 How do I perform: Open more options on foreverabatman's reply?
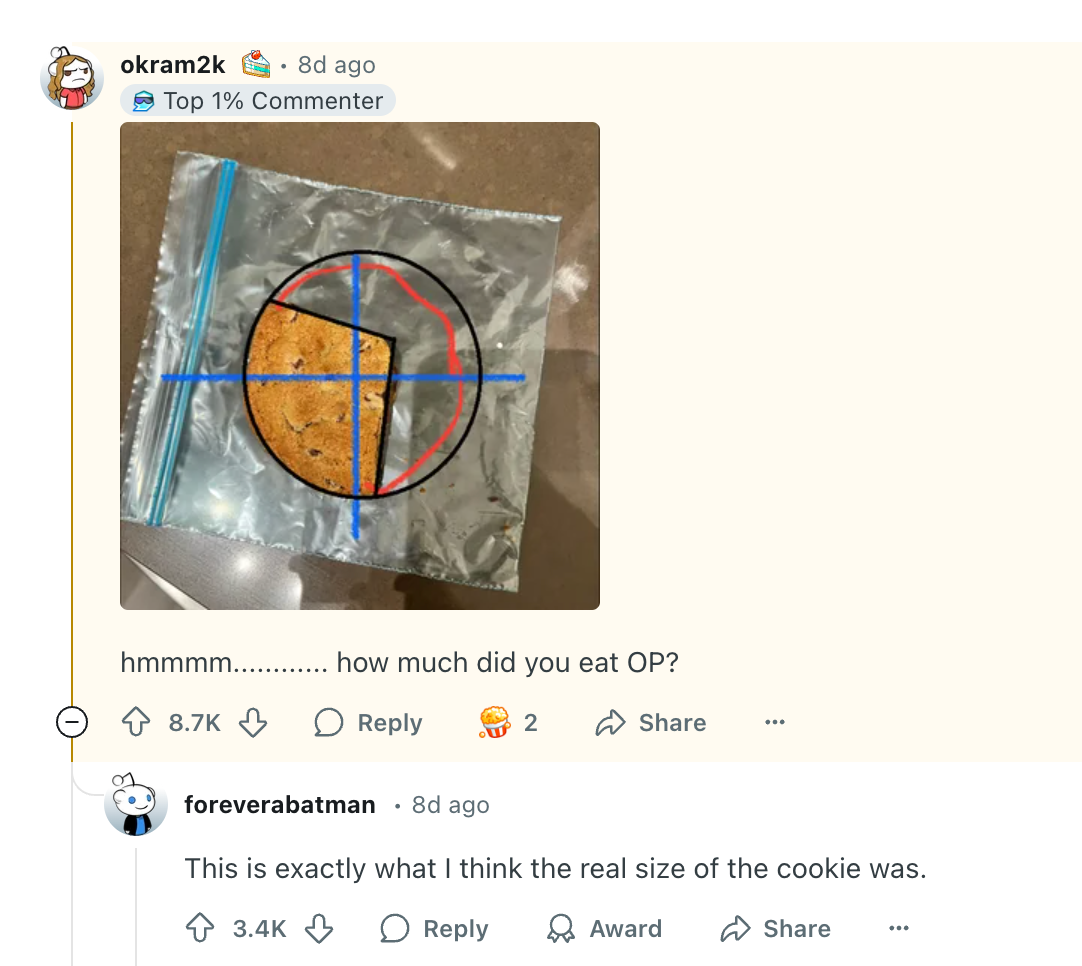(898, 929)
